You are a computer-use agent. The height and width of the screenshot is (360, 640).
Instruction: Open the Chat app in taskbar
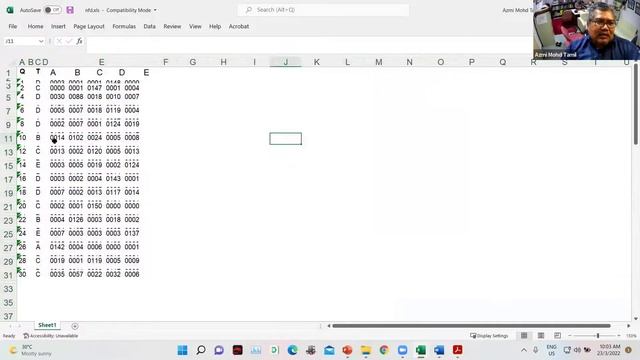(219, 350)
